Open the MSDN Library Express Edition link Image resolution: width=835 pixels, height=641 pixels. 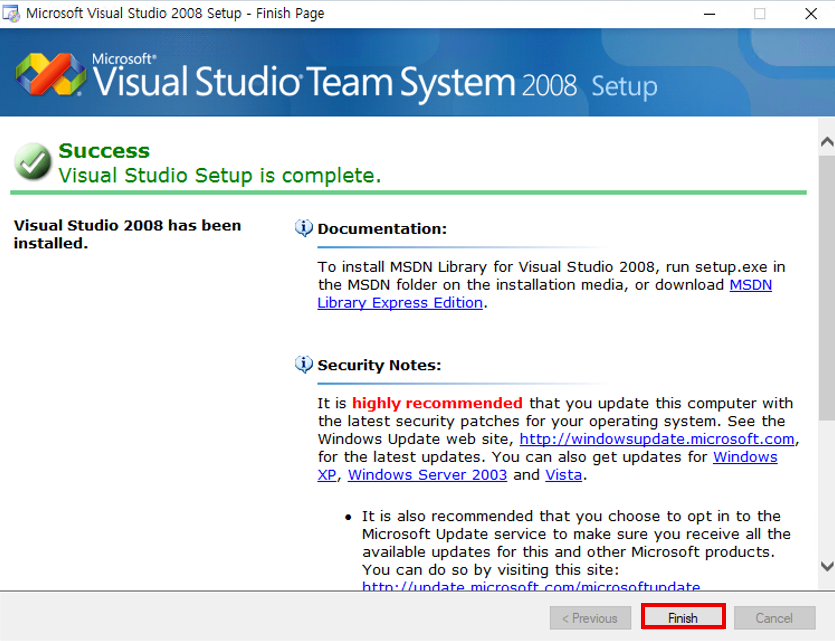click(399, 303)
